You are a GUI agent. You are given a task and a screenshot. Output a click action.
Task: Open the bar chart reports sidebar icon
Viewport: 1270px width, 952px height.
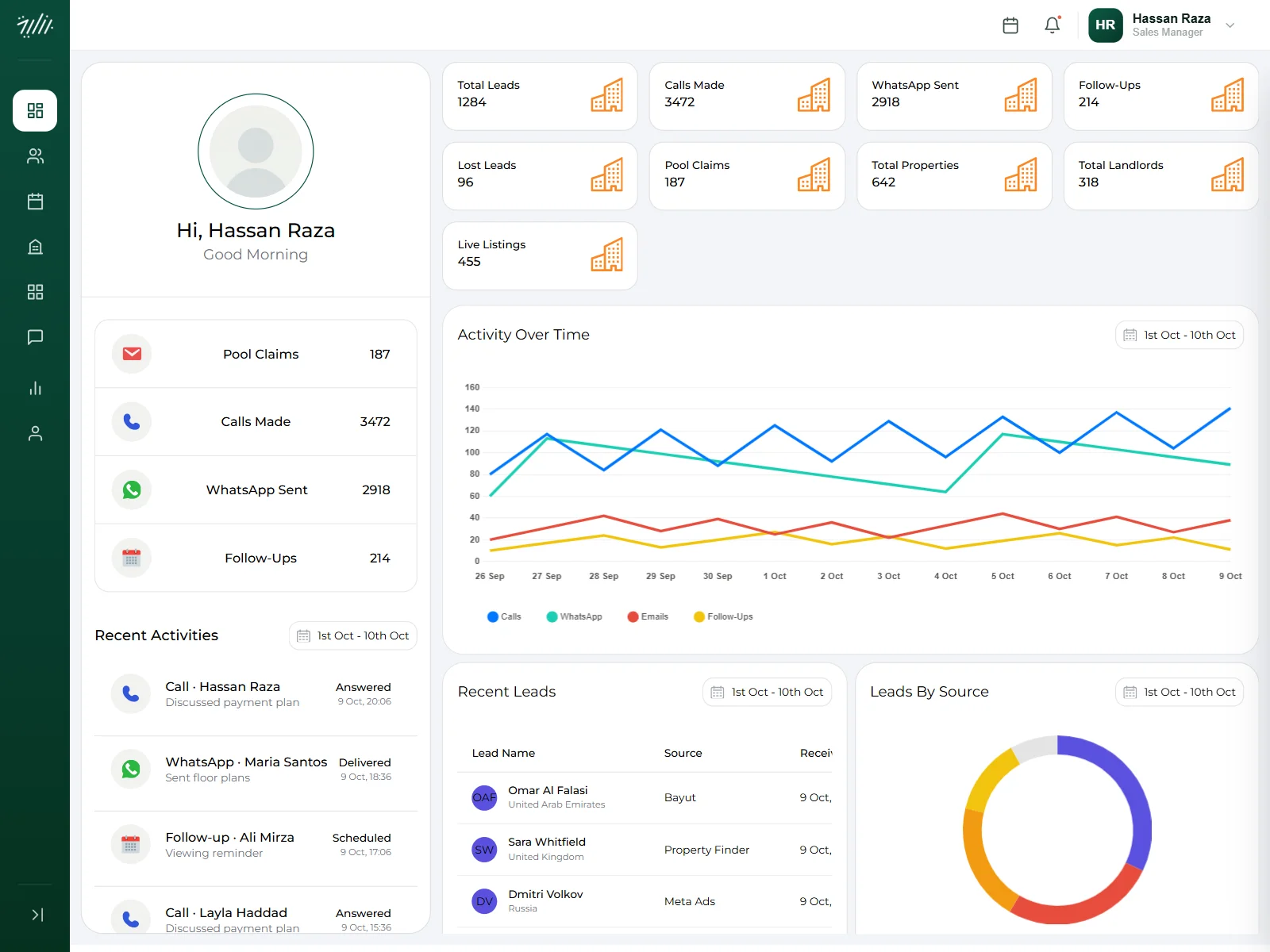(35, 388)
